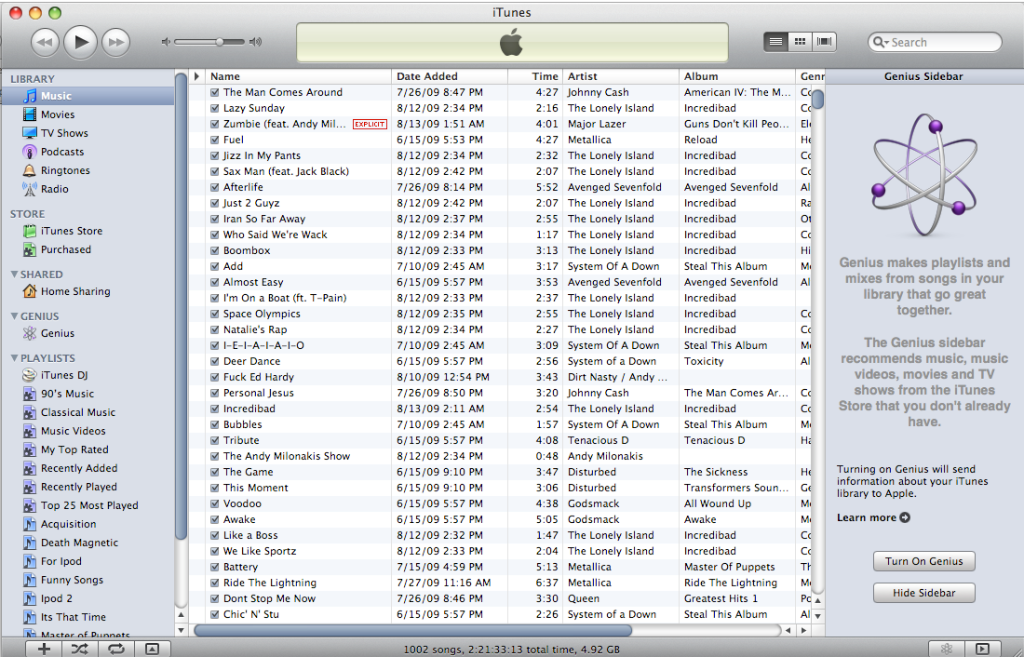Open Podcasts in the library sidebar
The height and width of the screenshot is (657, 1024).
tap(62, 152)
